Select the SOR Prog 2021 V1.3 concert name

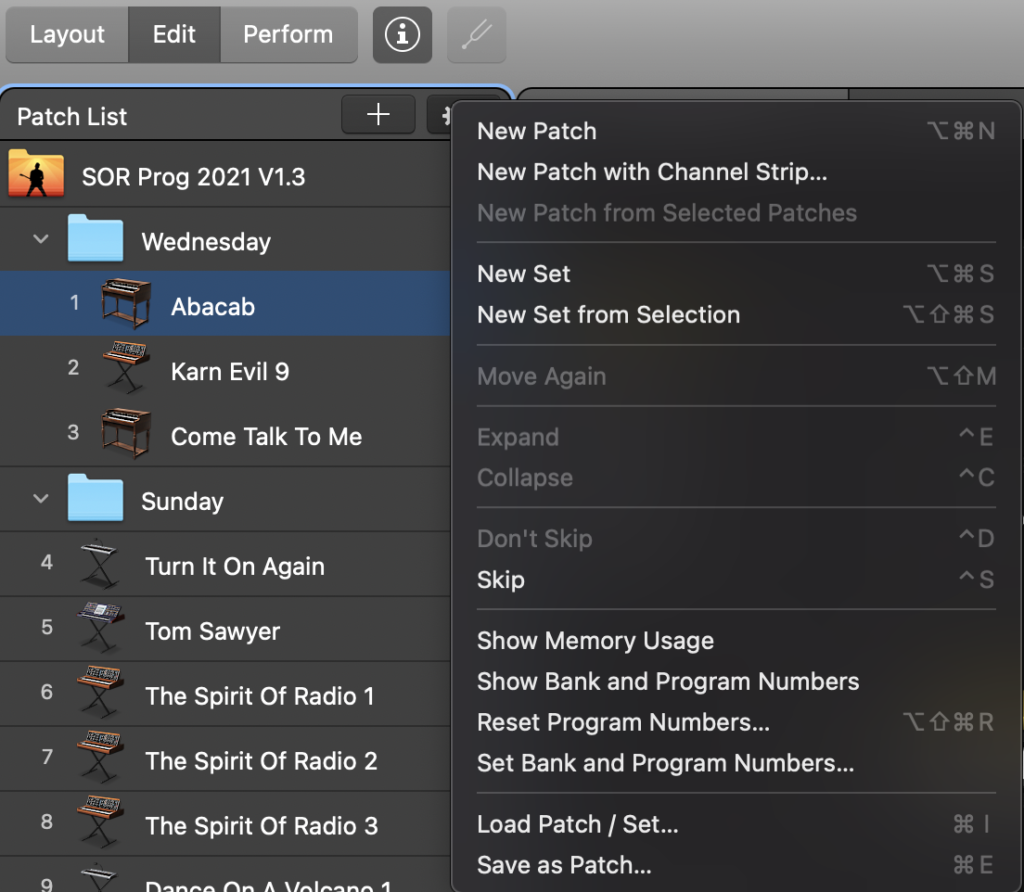click(x=193, y=177)
